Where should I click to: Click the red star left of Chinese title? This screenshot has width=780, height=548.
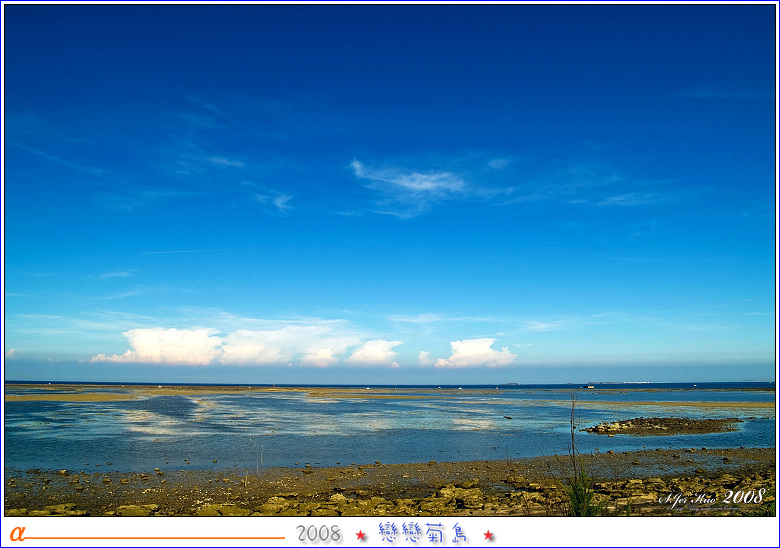(361, 535)
